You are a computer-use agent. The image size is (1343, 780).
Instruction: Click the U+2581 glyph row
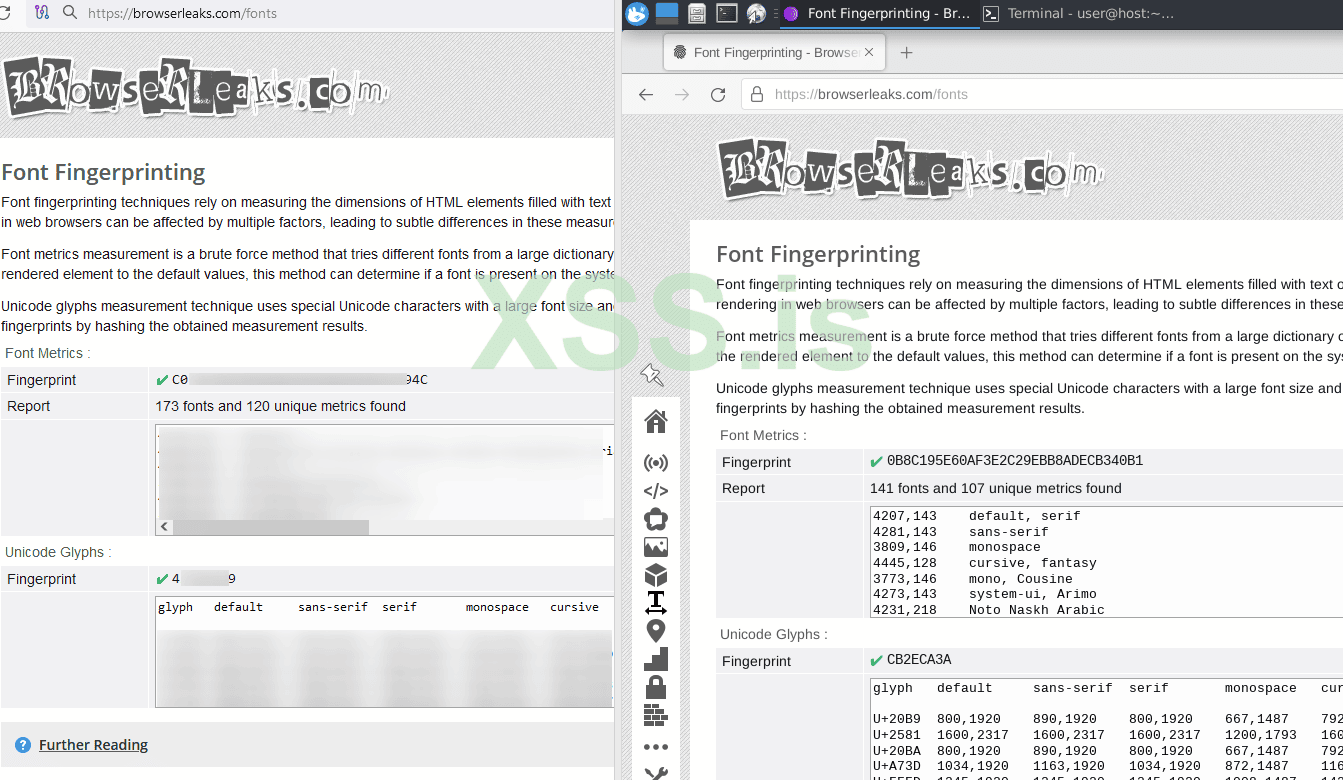[x=1107, y=735]
